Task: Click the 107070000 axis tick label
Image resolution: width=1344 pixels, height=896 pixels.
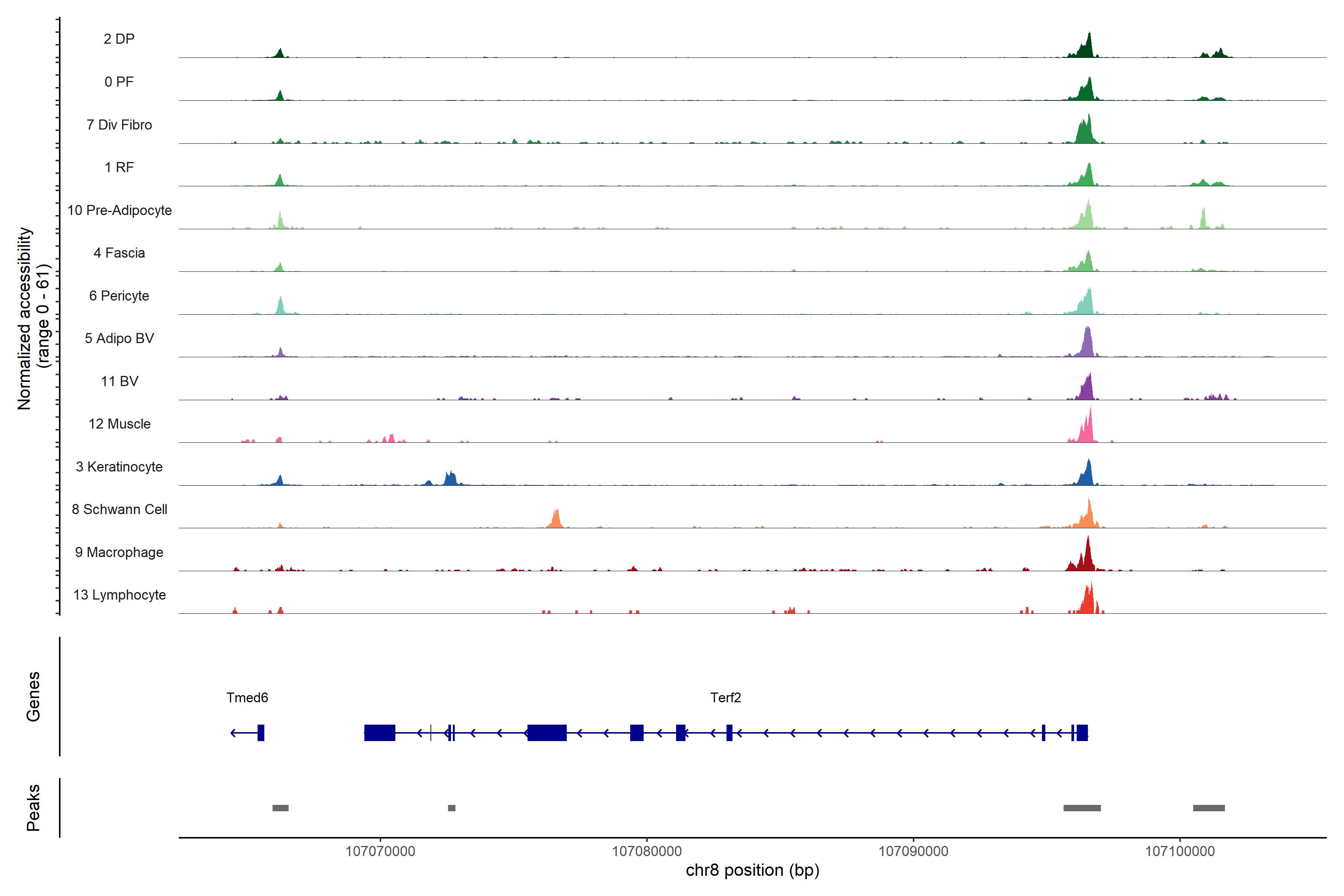Action: (x=380, y=852)
